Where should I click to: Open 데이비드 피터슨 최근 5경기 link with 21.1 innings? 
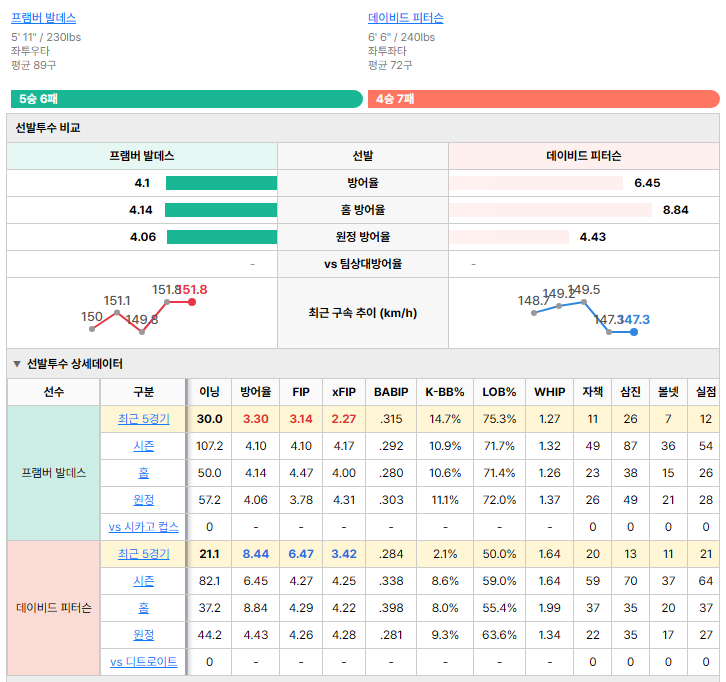pyautogui.click(x=144, y=554)
